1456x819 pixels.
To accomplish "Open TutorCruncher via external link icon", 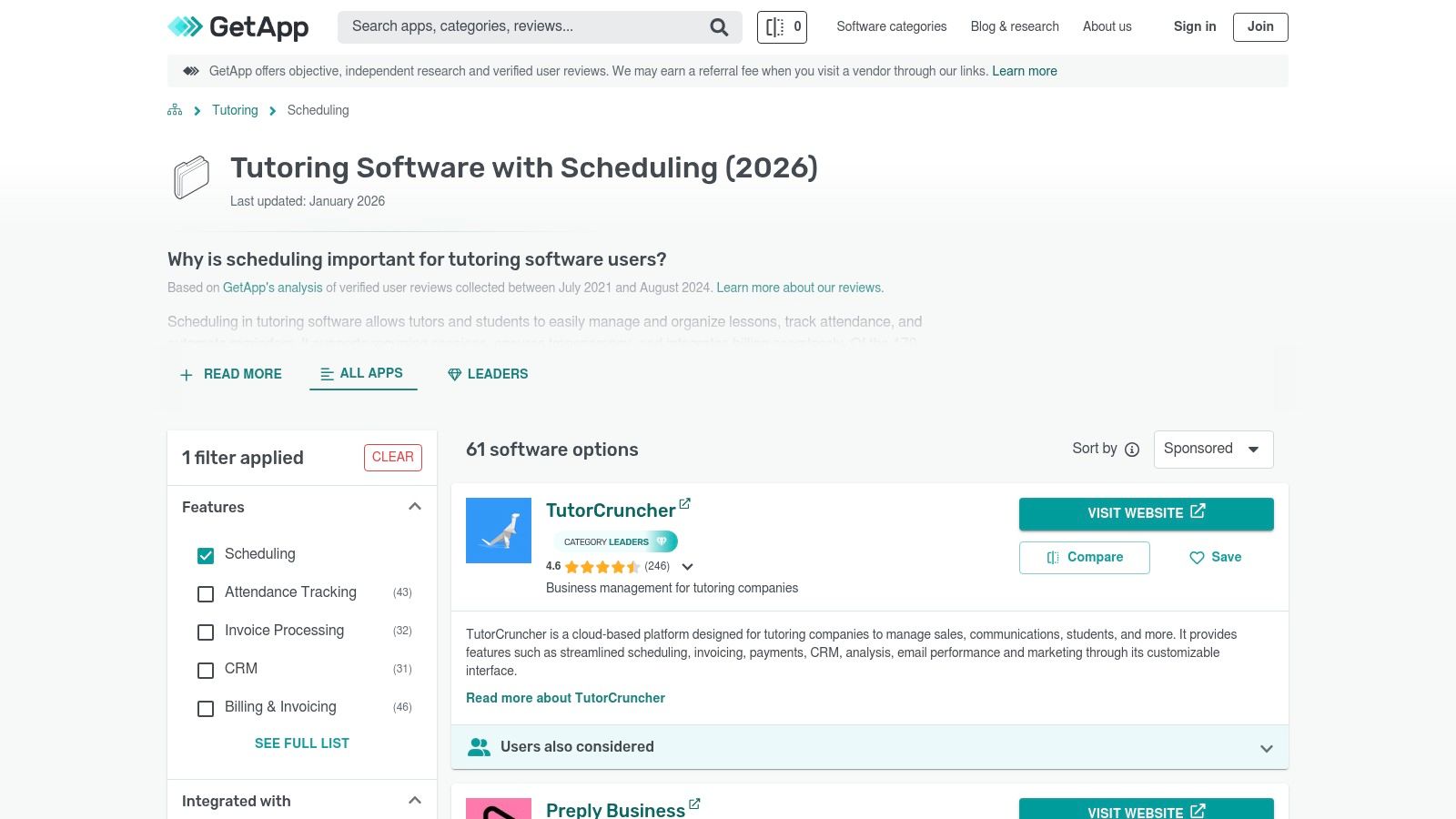I will (x=685, y=503).
